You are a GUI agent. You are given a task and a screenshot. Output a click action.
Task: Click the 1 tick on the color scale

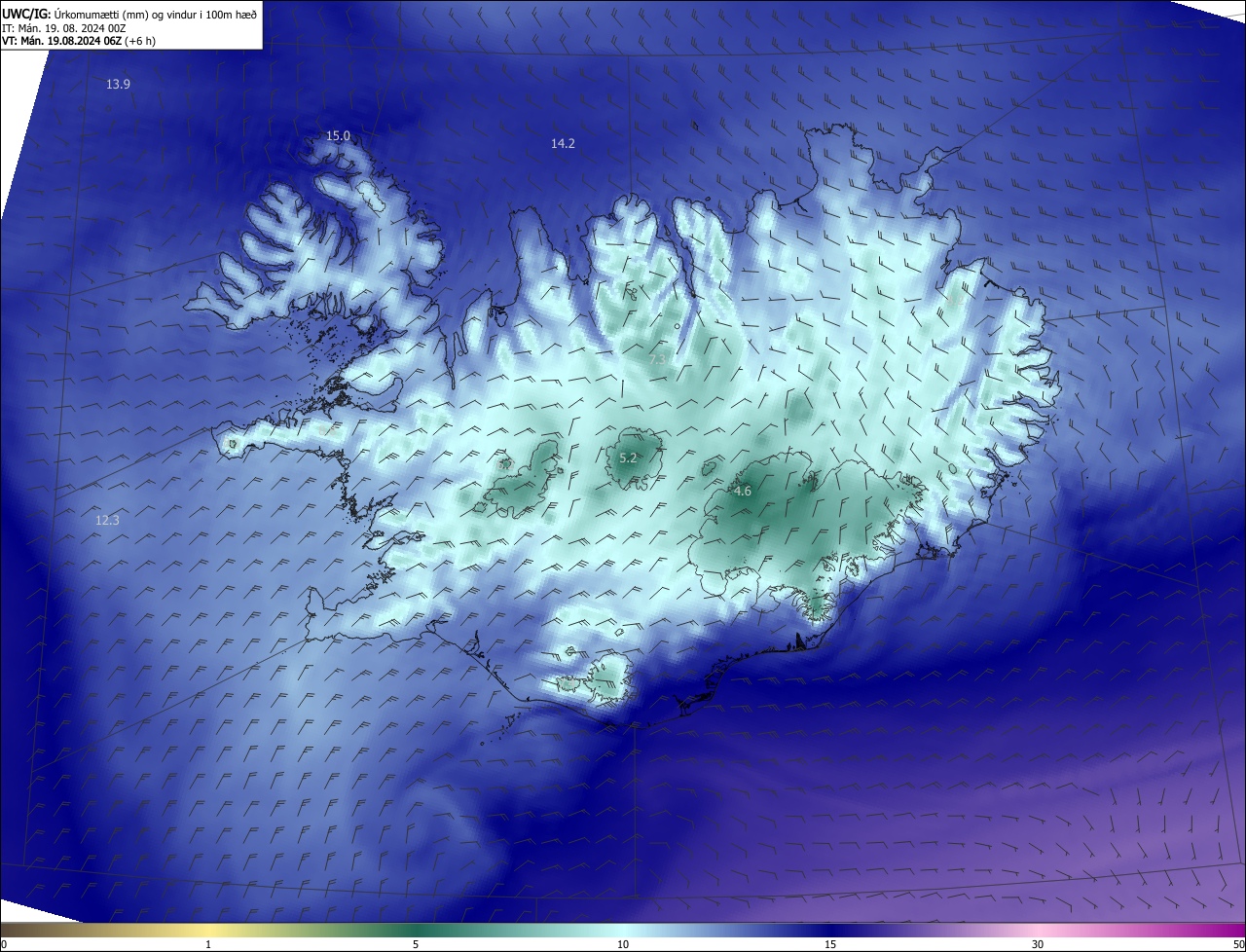208,945
